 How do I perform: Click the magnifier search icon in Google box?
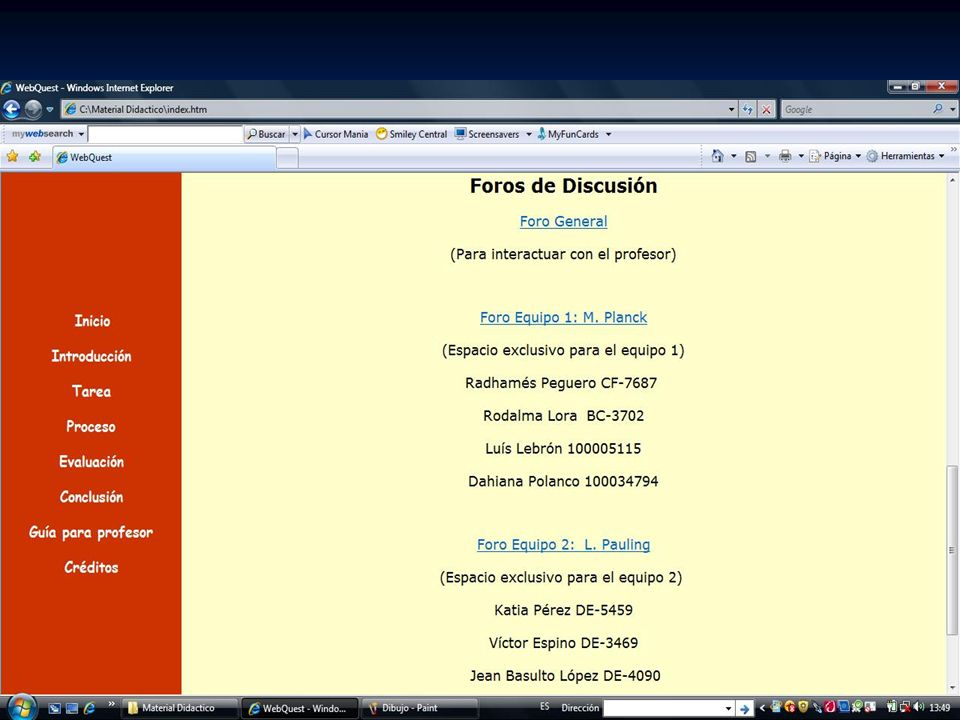click(x=937, y=109)
